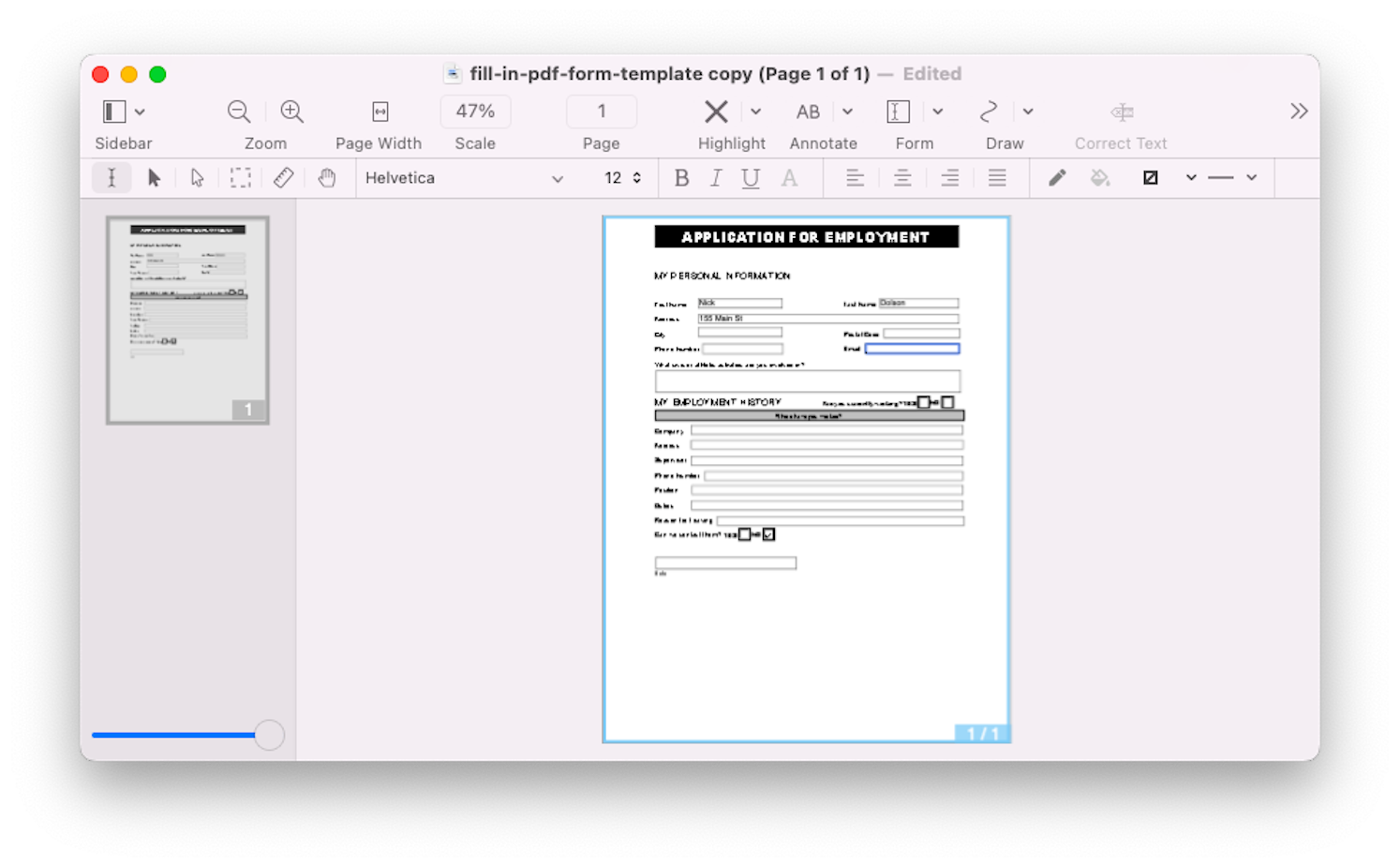
Task: Center align the selected text
Action: click(901, 177)
